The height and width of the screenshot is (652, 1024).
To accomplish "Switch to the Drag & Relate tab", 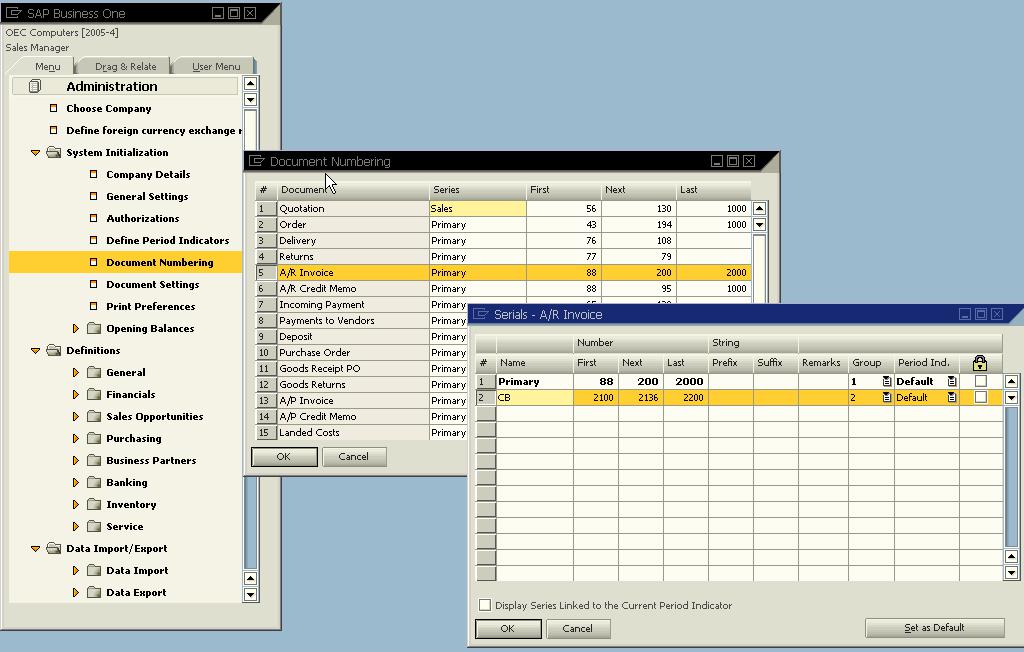I will 125,66.
